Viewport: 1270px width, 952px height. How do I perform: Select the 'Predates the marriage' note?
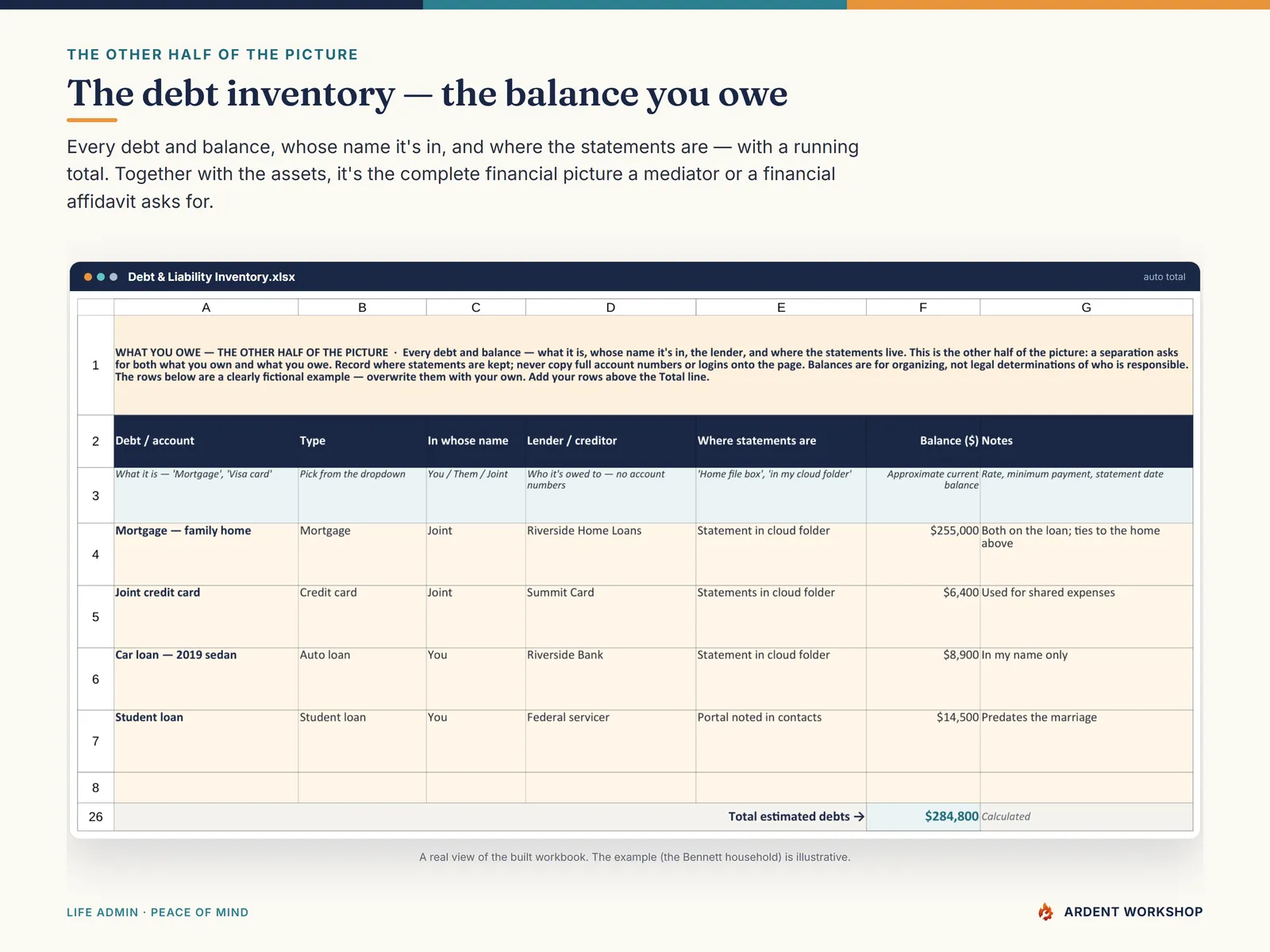pyautogui.click(x=1087, y=741)
